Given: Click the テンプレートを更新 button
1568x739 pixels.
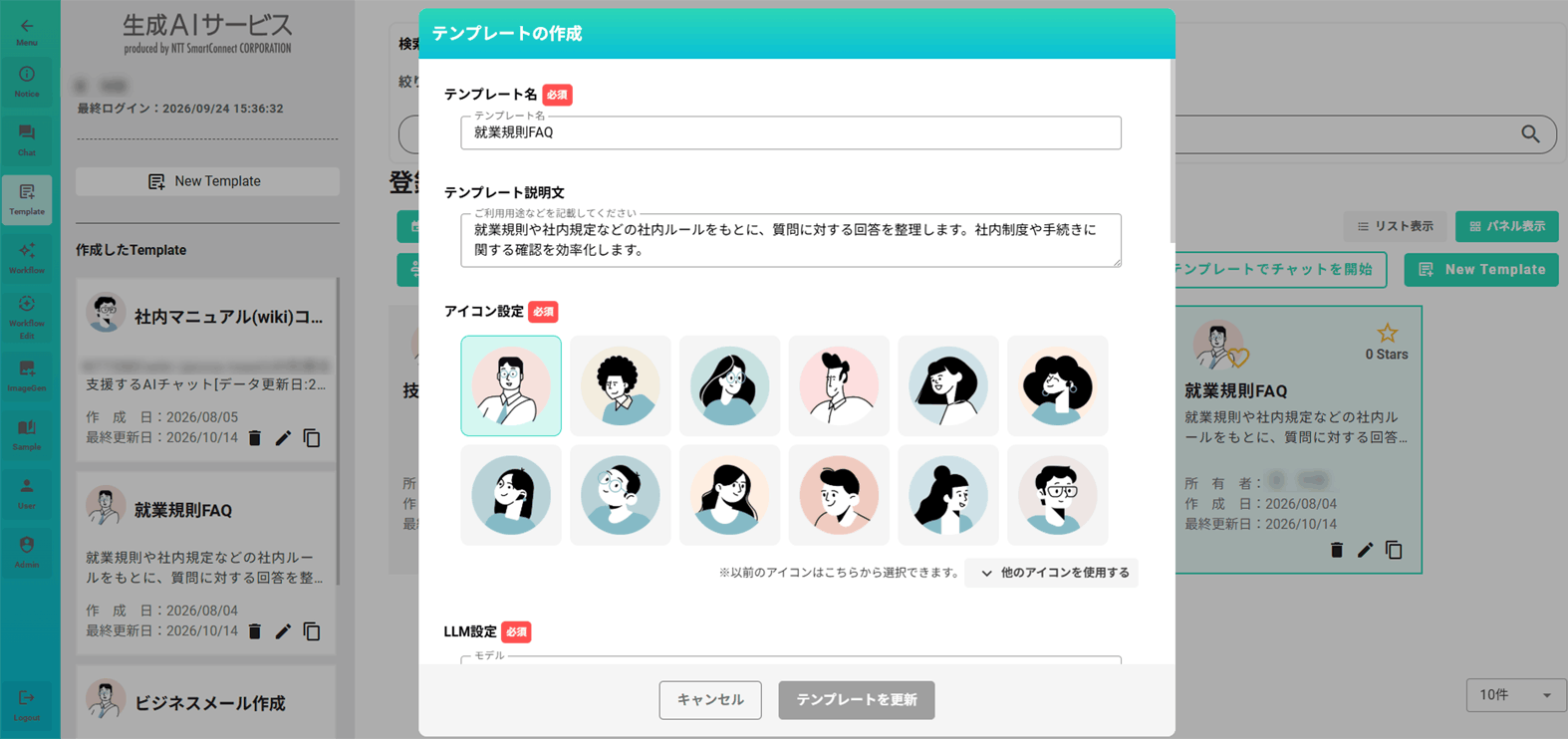Looking at the screenshot, I should point(857,700).
